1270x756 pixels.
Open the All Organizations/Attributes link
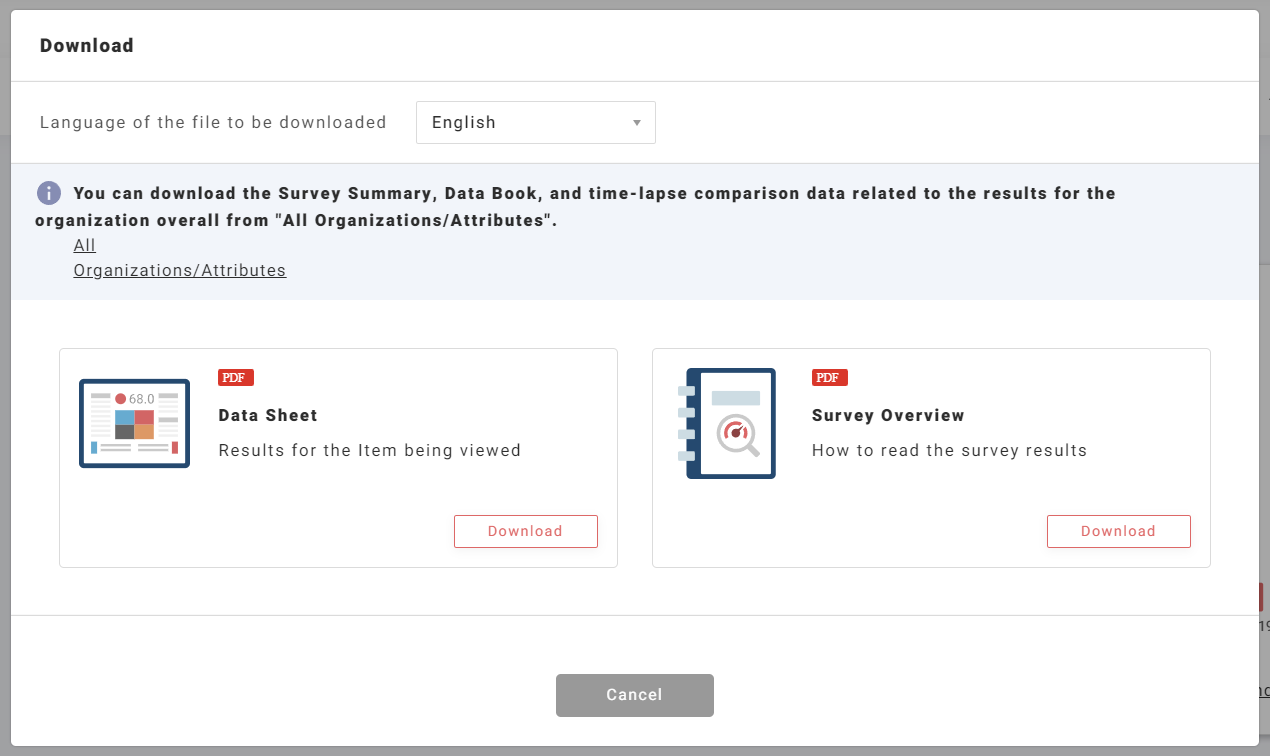pyautogui.click(x=179, y=270)
